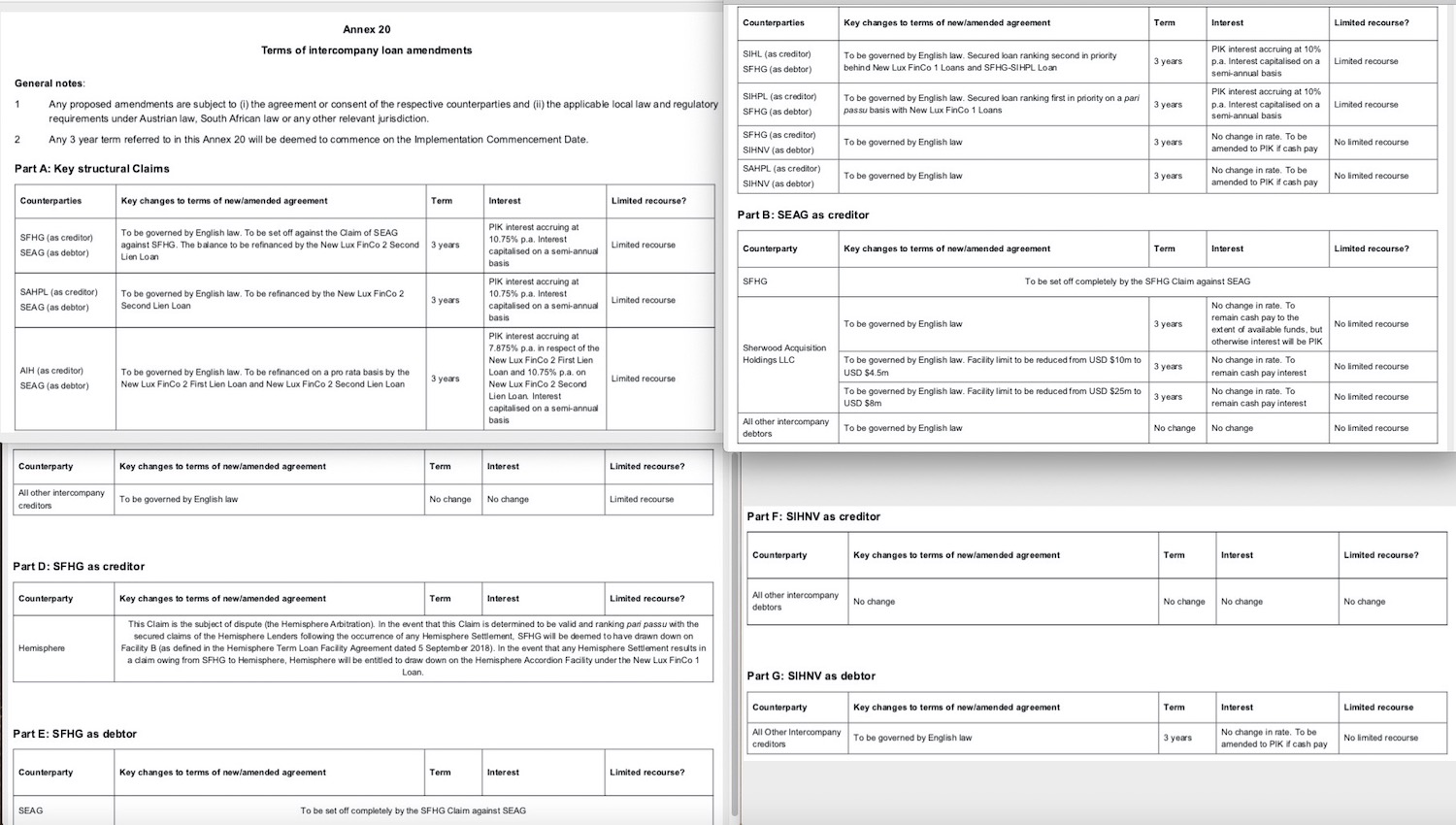Select the "SFHG" counterparty cell in Part B

[789, 281]
